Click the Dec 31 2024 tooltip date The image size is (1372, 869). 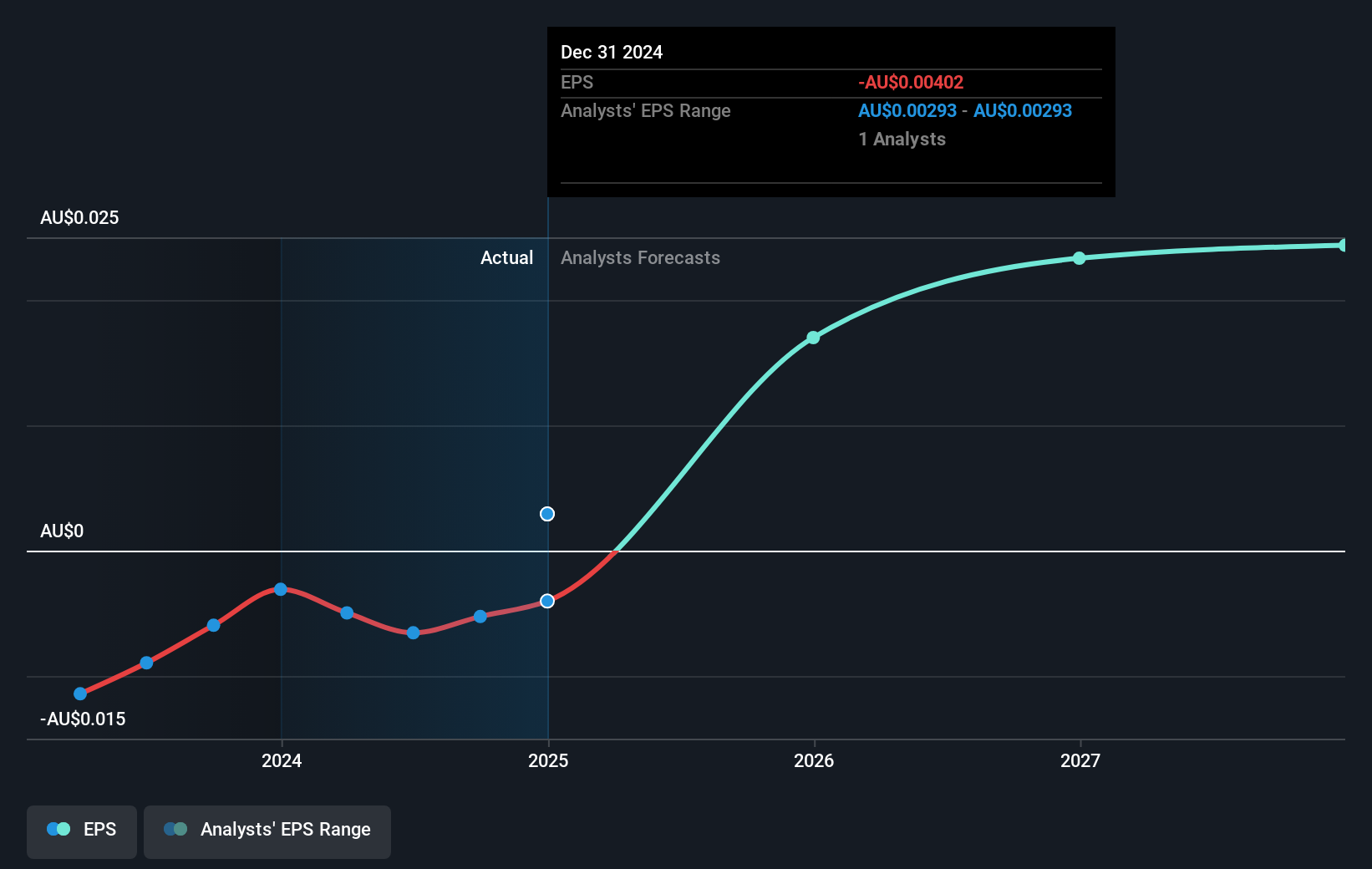tap(612, 53)
